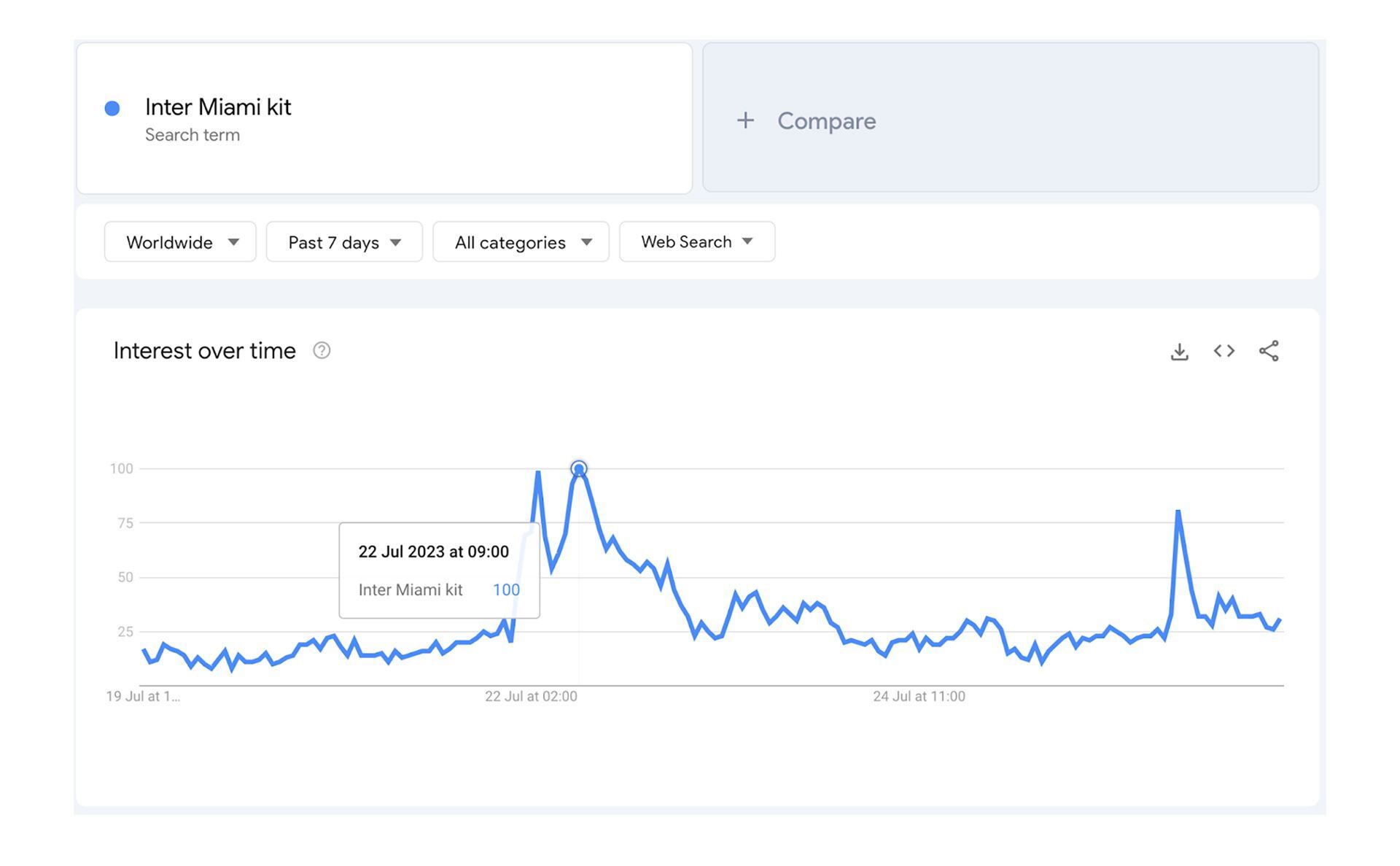The height and width of the screenshot is (866, 1400).
Task: Click the blue dot beside Inter Miami kit
Action: point(112,109)
